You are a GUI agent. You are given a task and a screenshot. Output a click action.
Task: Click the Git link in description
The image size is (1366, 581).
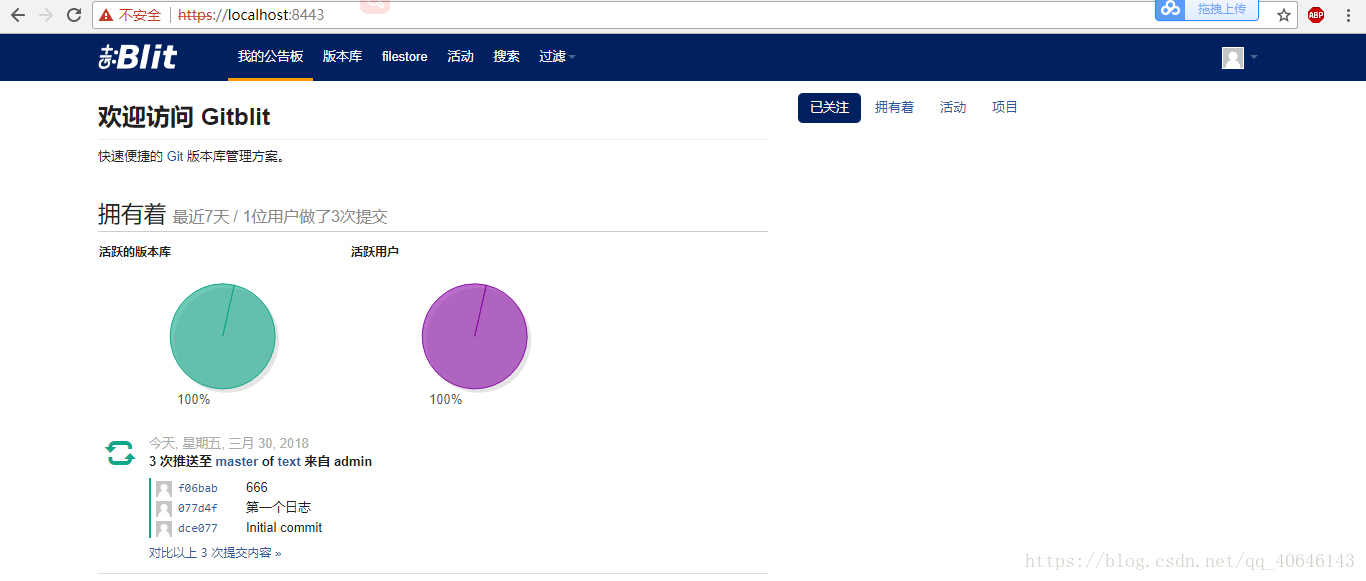click(175, 157)
